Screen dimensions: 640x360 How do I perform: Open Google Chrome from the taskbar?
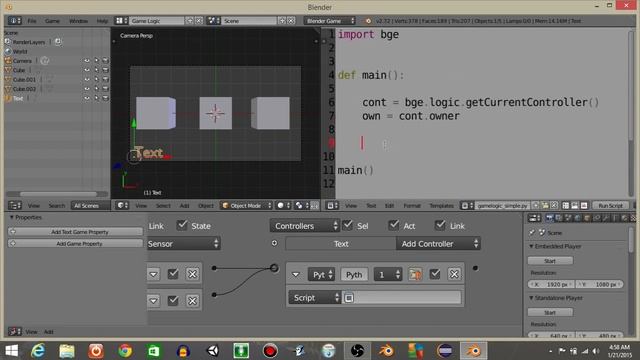pos(125,351)
